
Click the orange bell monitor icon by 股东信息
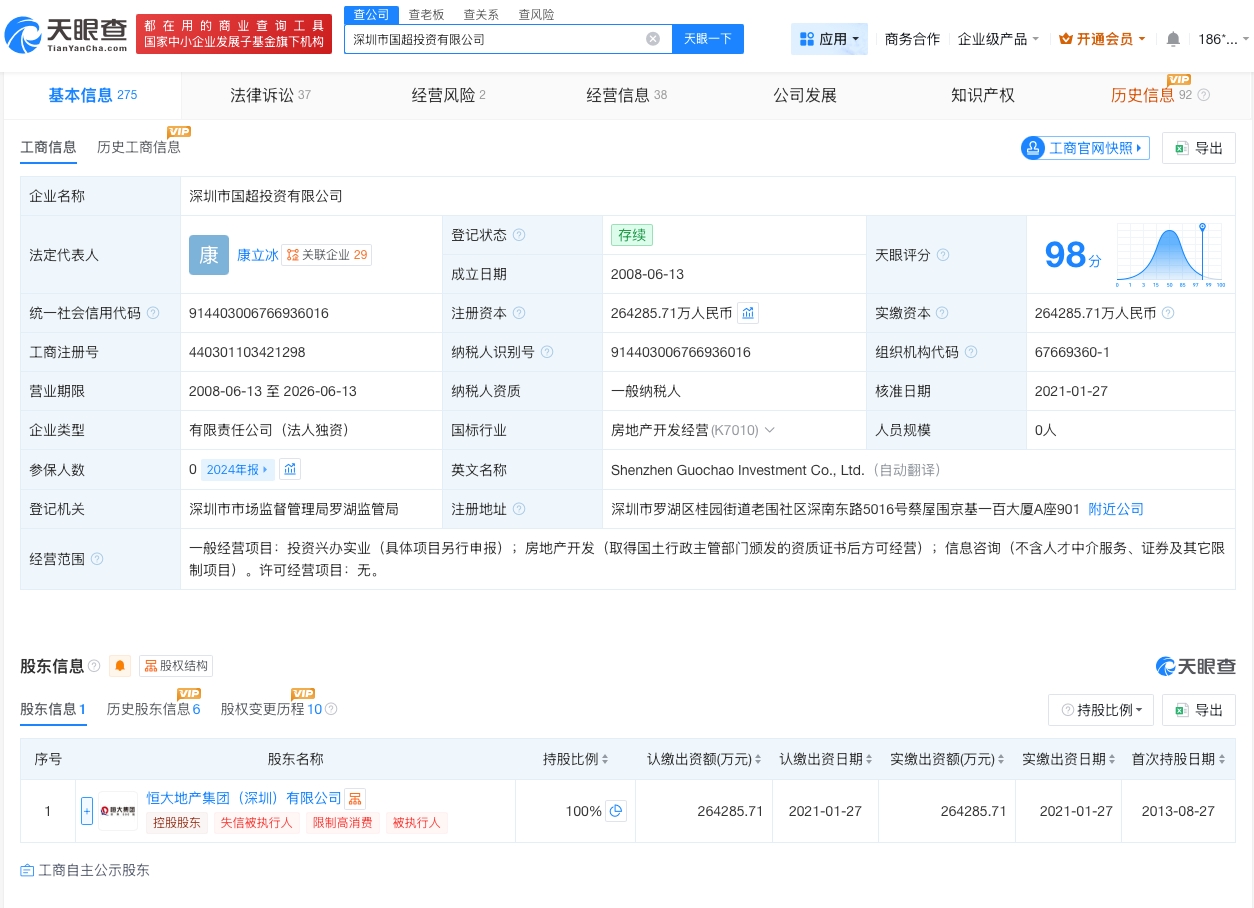(x=120, y=666)
